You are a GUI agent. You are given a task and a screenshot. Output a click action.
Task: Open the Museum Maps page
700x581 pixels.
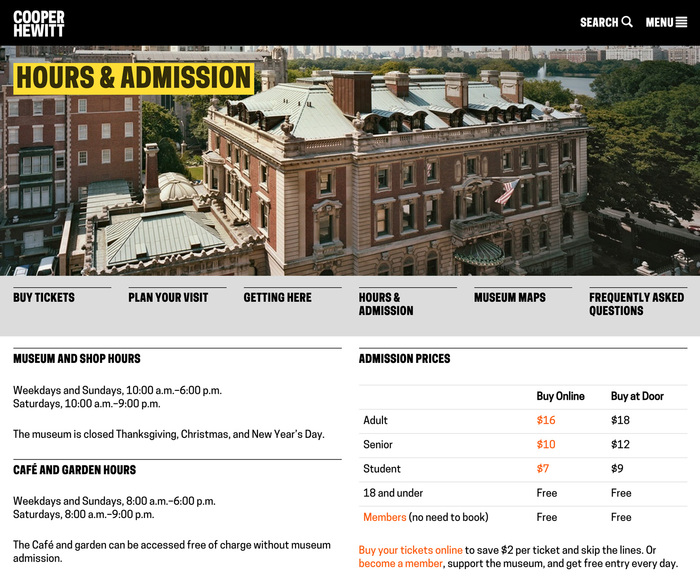[509, 297]
